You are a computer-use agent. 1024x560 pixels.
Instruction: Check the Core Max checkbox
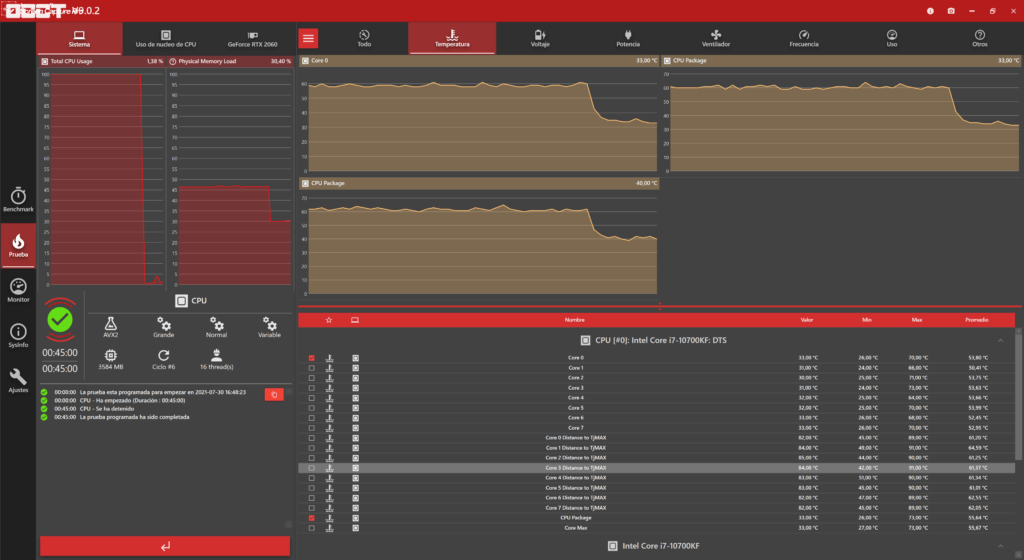point(312,528)
